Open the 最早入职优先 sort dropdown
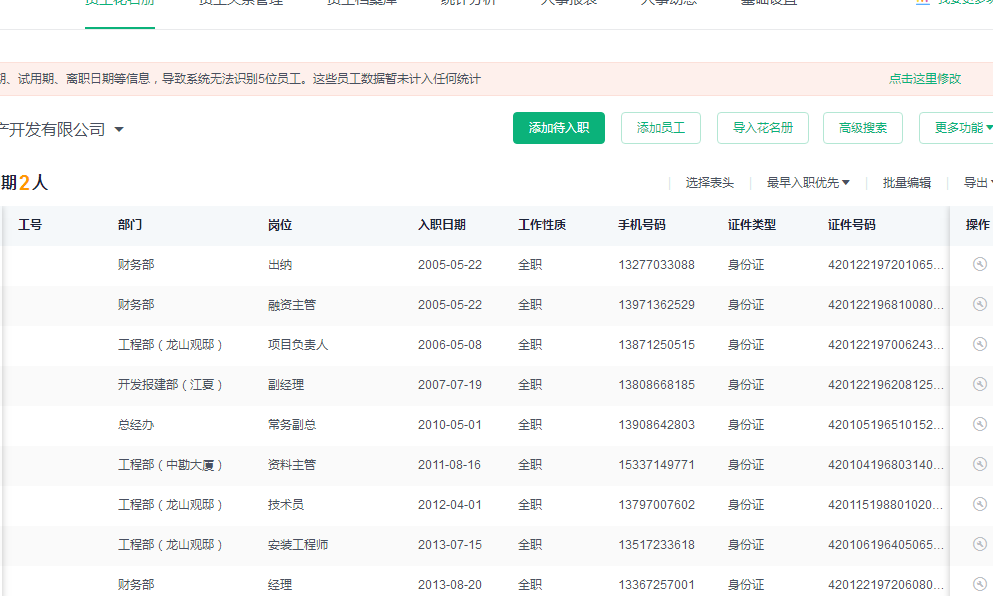The height and width of the screenshot is (596, 993). (808, 183)
